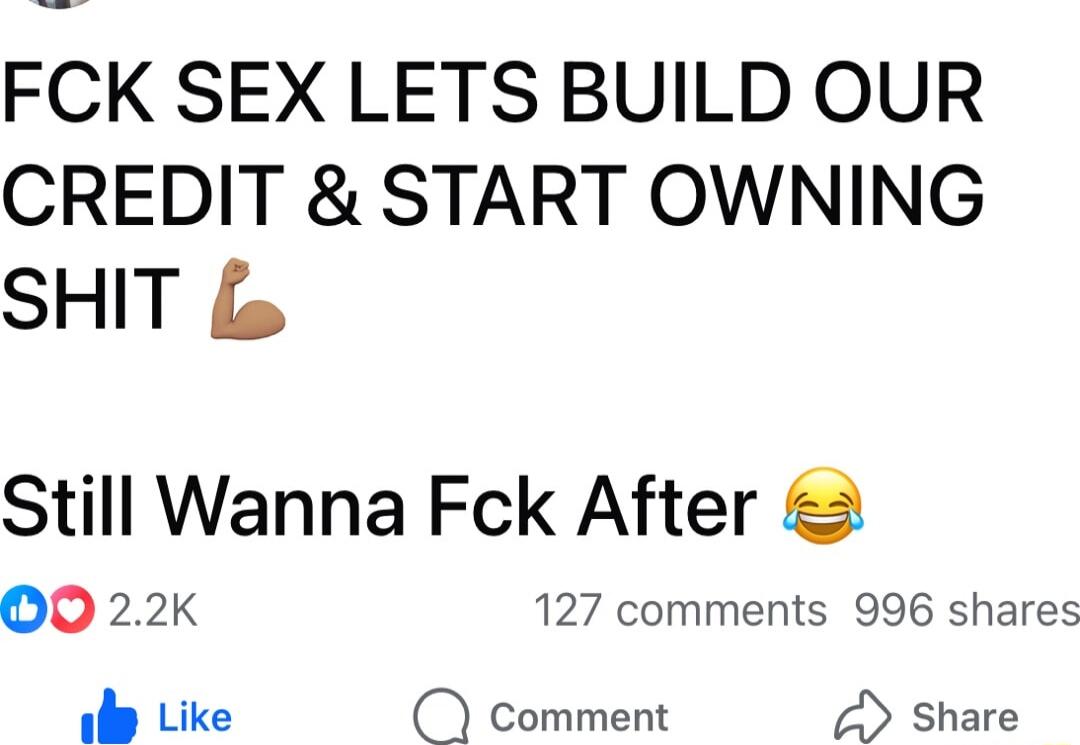Viewport: 1080px width, 745px height.
Task: Click the Comment speech bubble icon
Action: (x=442, y=716)
